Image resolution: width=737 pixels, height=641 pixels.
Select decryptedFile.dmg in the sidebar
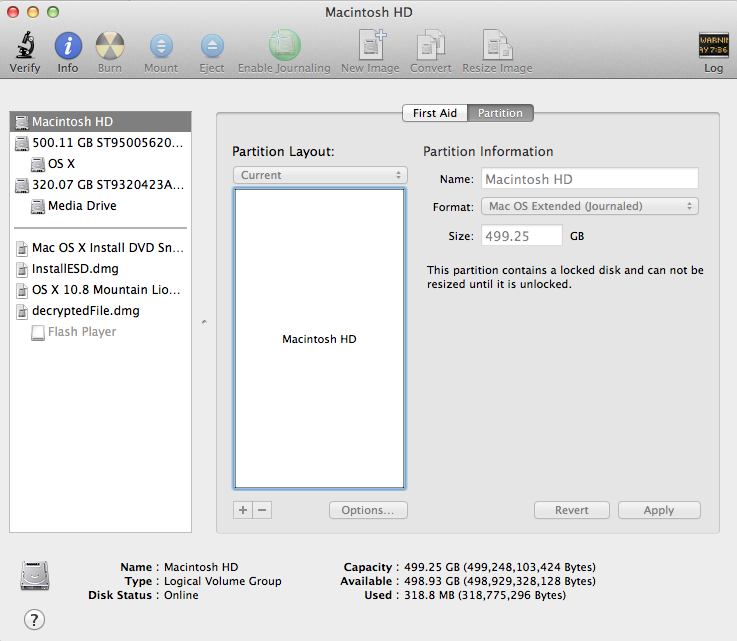(x=100, y=311)
